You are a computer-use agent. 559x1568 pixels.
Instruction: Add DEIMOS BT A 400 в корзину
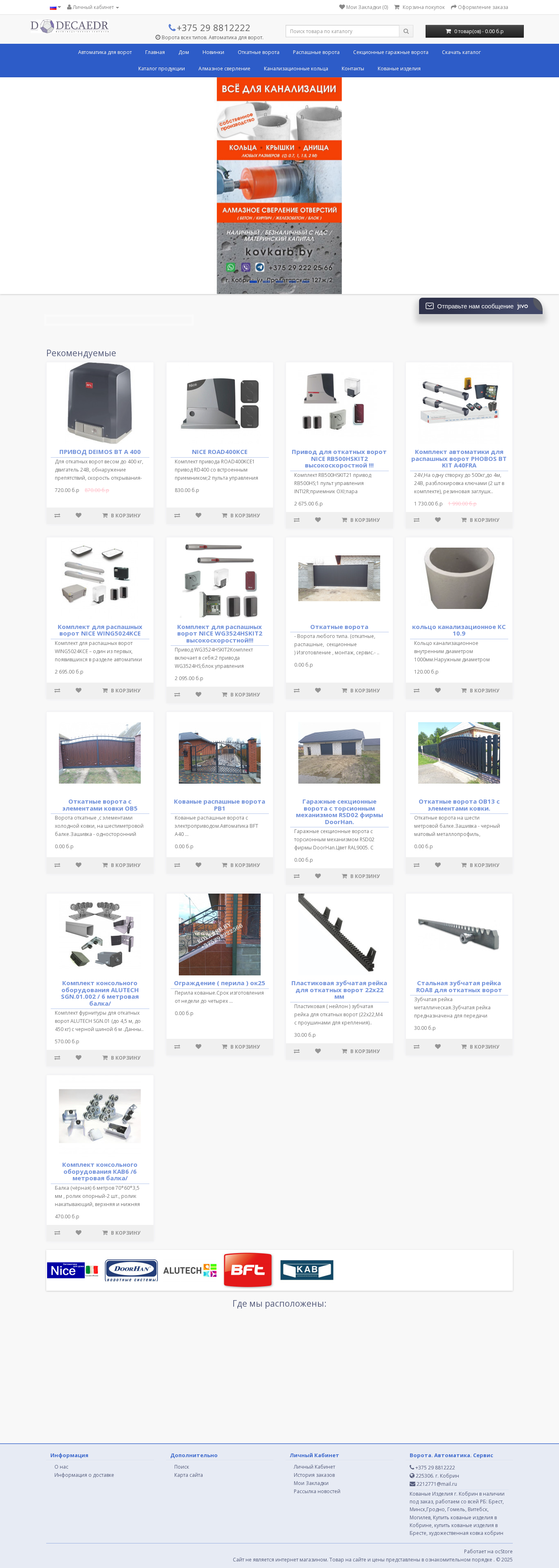point(121,516)
